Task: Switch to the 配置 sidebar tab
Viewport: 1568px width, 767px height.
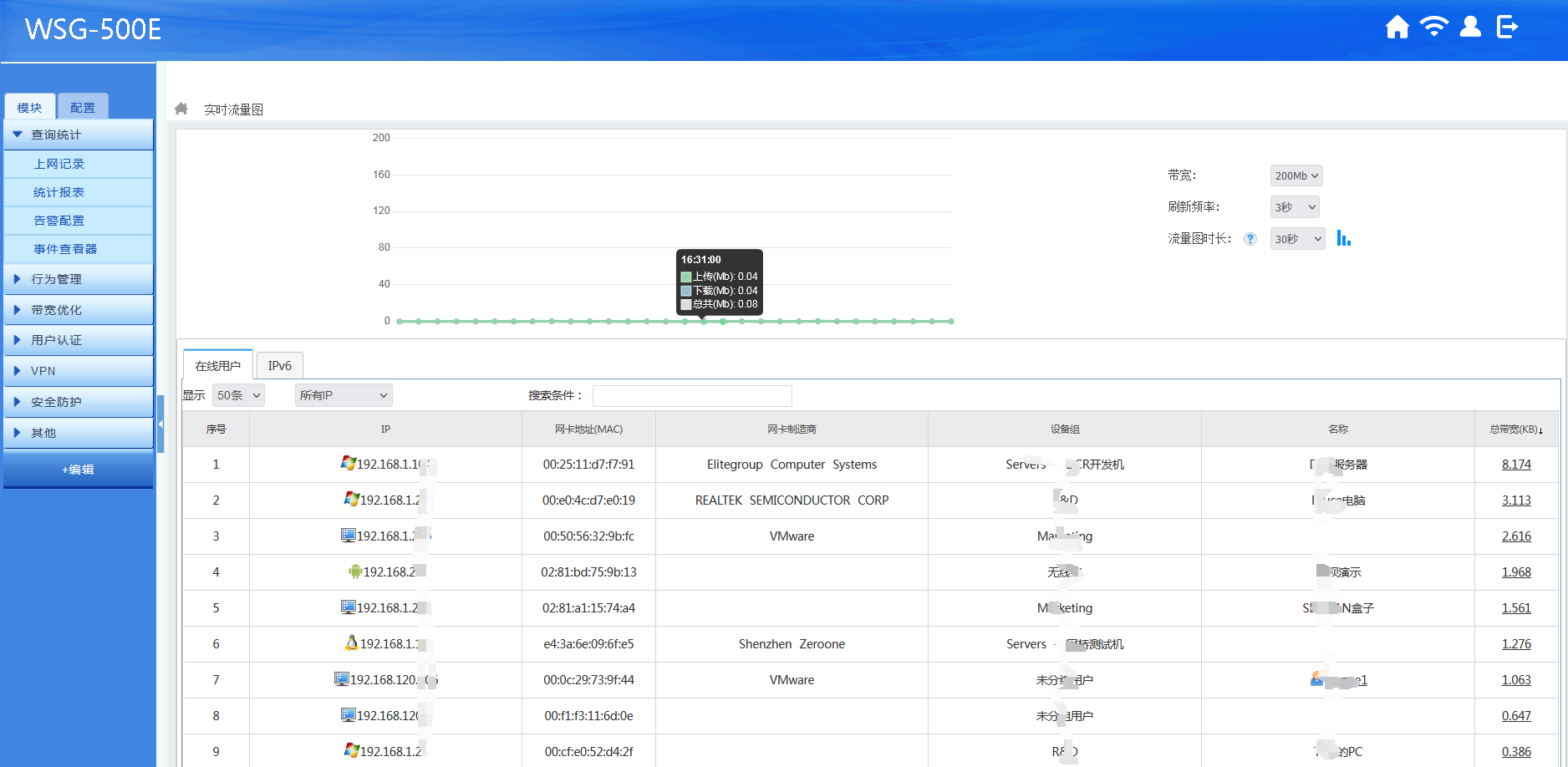Action: (83, 108)
